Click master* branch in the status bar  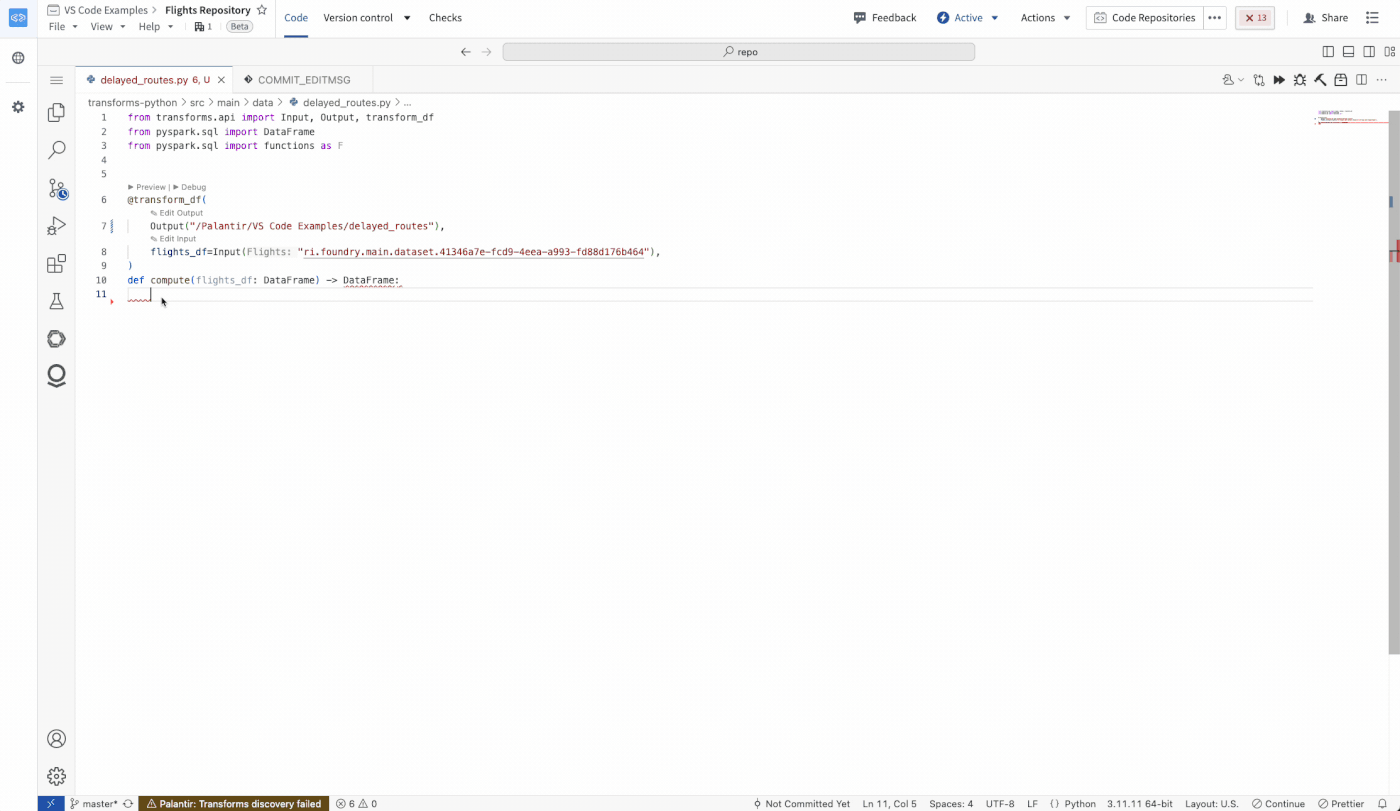(94, 803)
